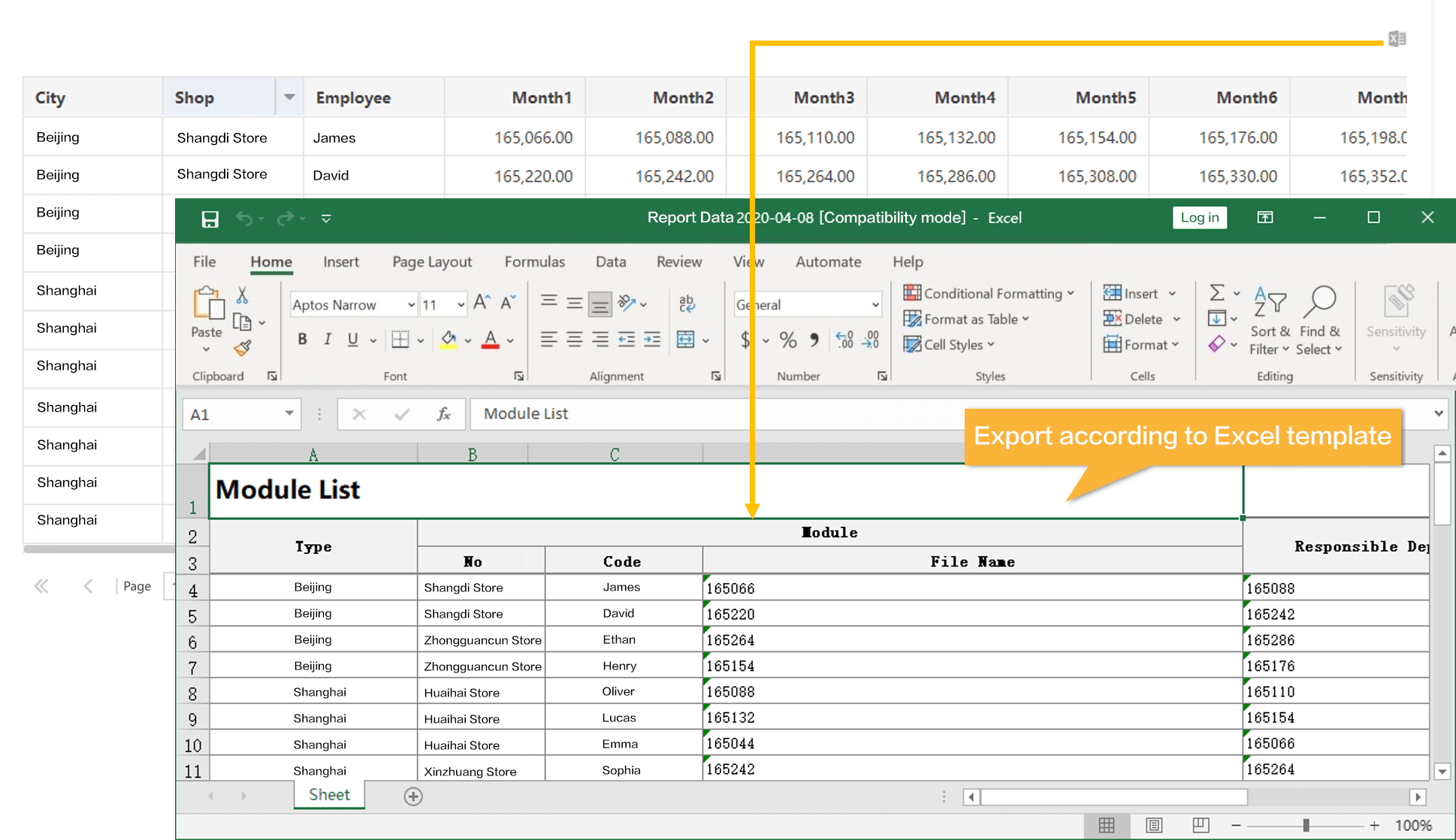The height and width of the screenshot is (840, 1456).
Task: Click the red Font Color swatch
Action: point(491,340)
